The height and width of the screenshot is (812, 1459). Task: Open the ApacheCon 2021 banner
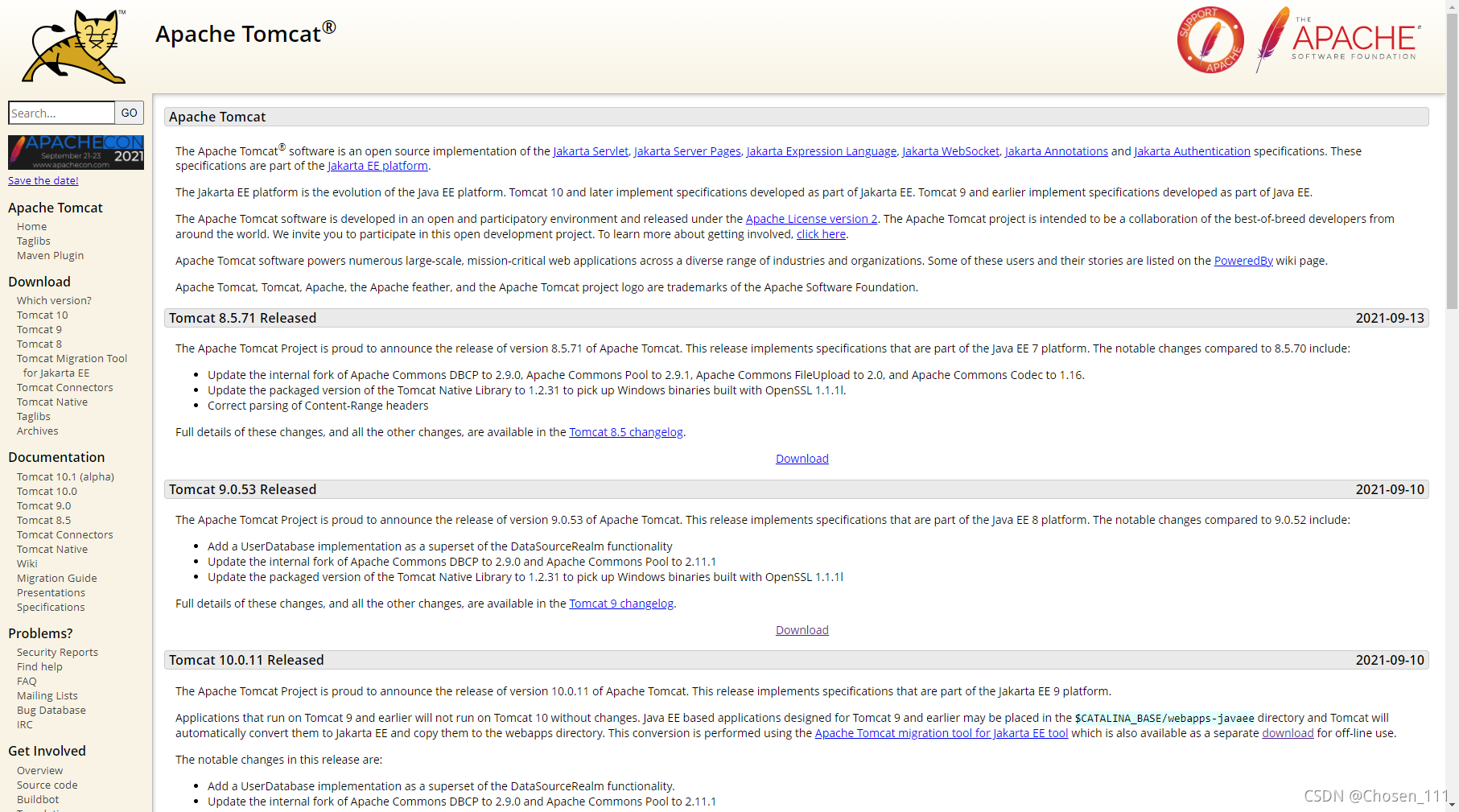point(76,152)
